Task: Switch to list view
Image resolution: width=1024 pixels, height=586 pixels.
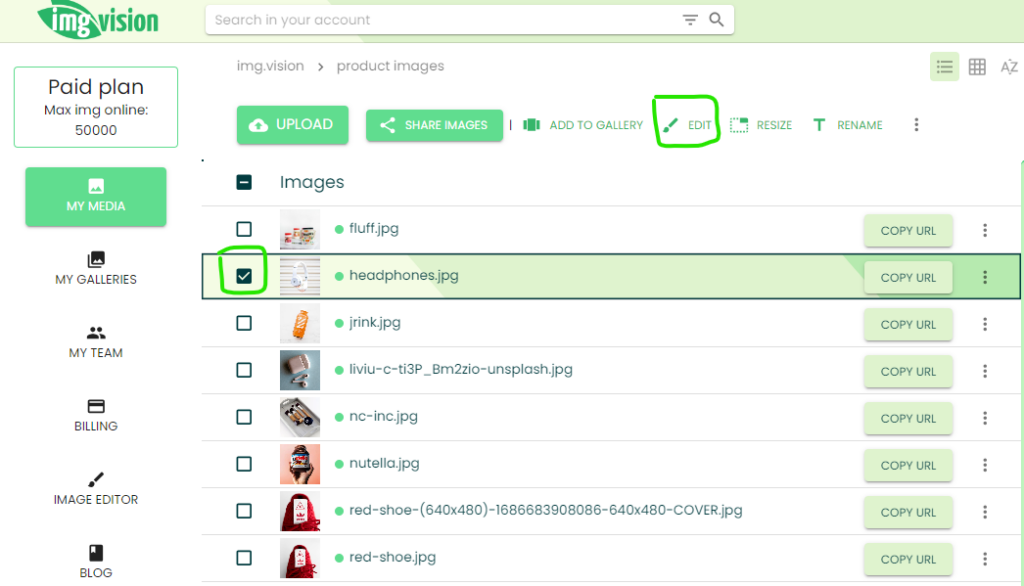Action: 944,67
